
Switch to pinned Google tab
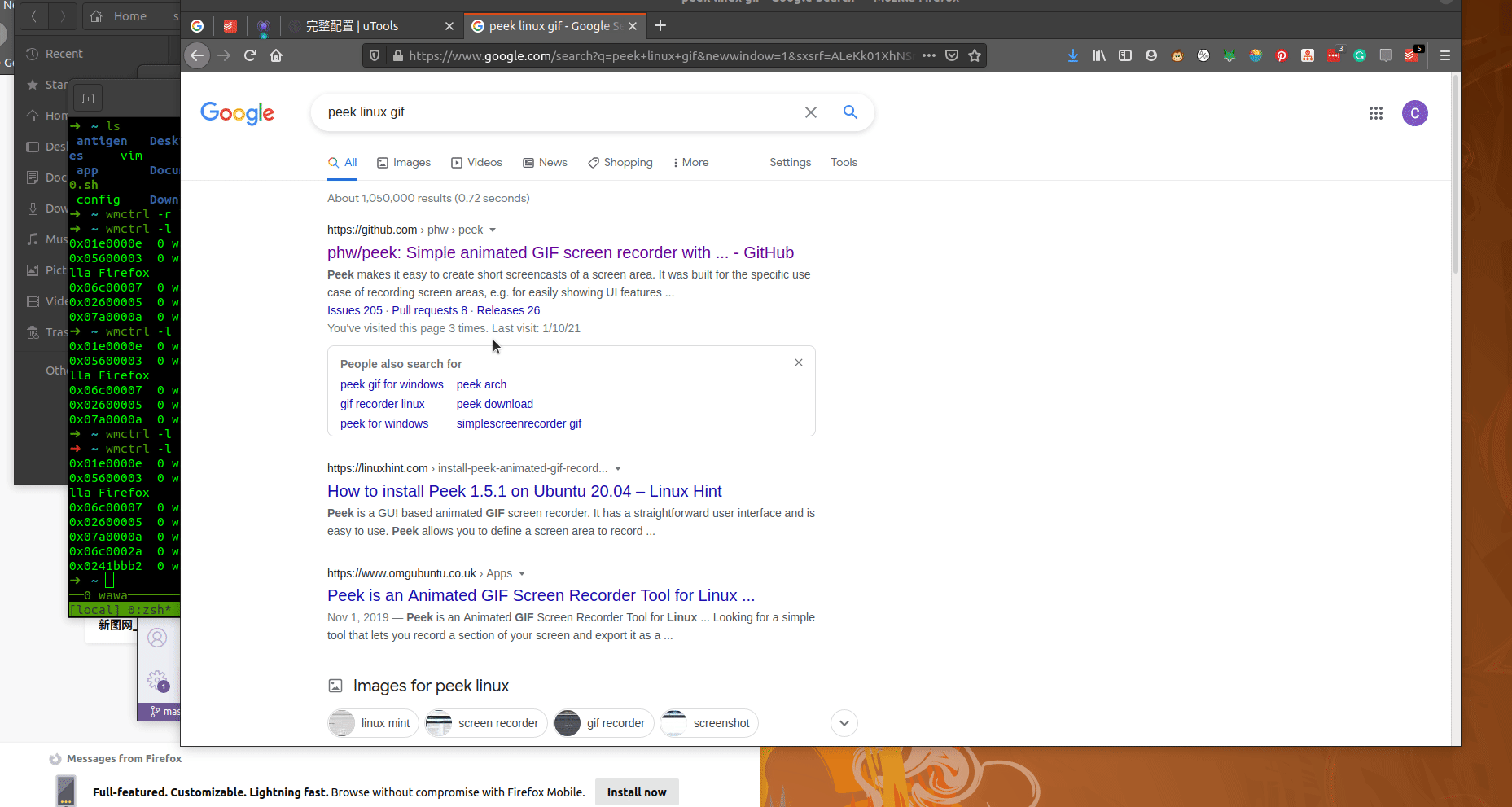[197, 26]
